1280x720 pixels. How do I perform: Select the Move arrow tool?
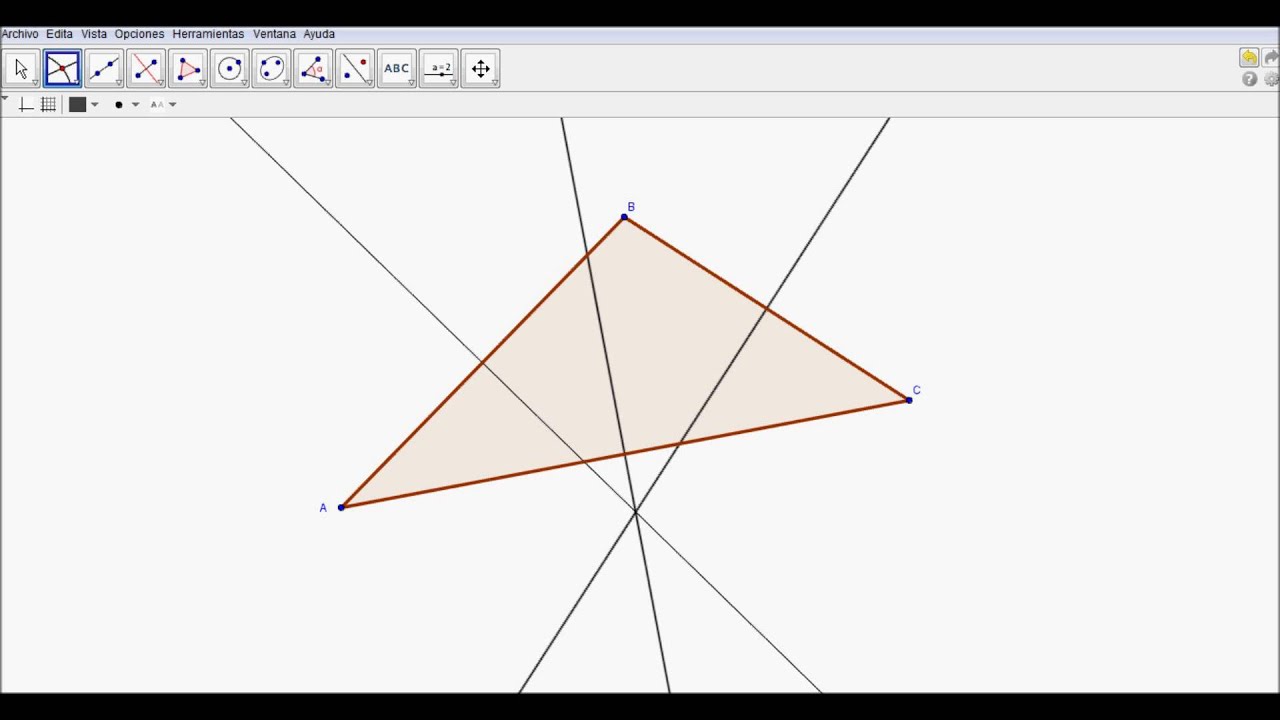(x=20, y=69)
